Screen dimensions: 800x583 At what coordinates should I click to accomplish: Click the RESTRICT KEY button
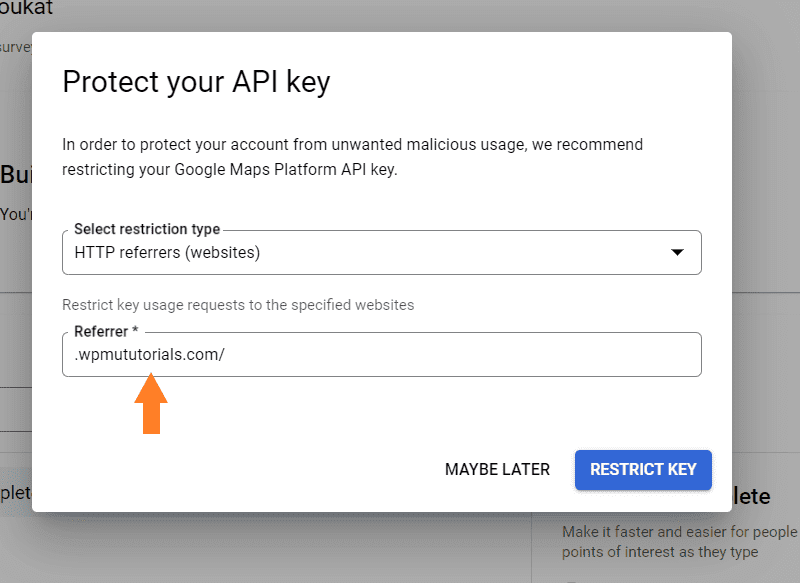(643, 470)
